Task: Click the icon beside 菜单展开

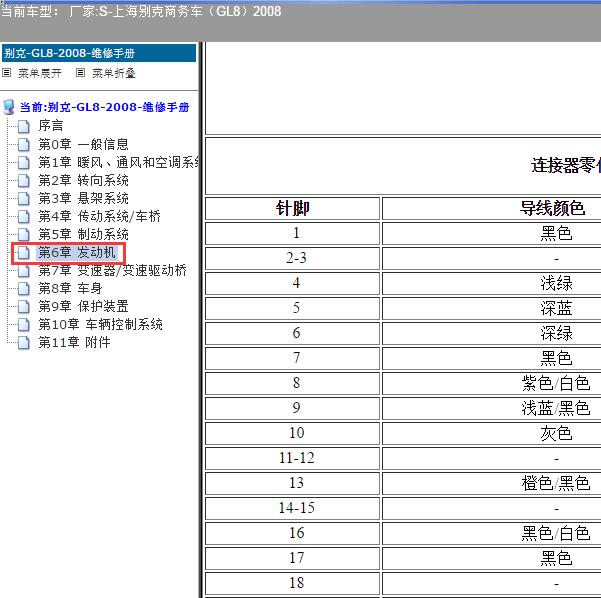Action: (7, 72)
